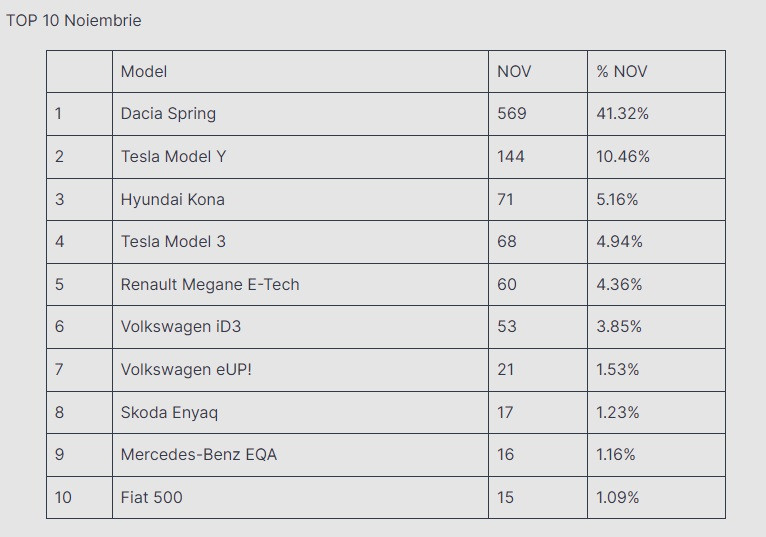
Task: Select the 1.09% percentage cell
Action: pos(617,497)
